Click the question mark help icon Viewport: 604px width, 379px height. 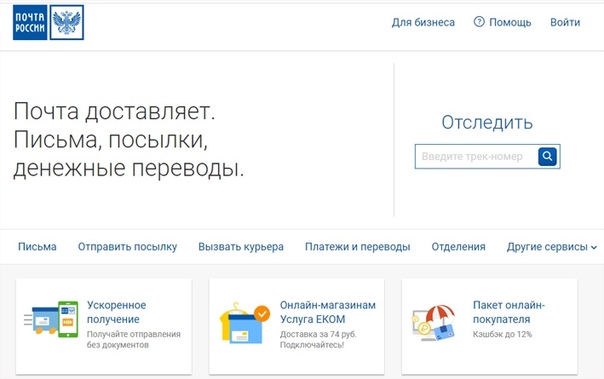click(479, 22)
